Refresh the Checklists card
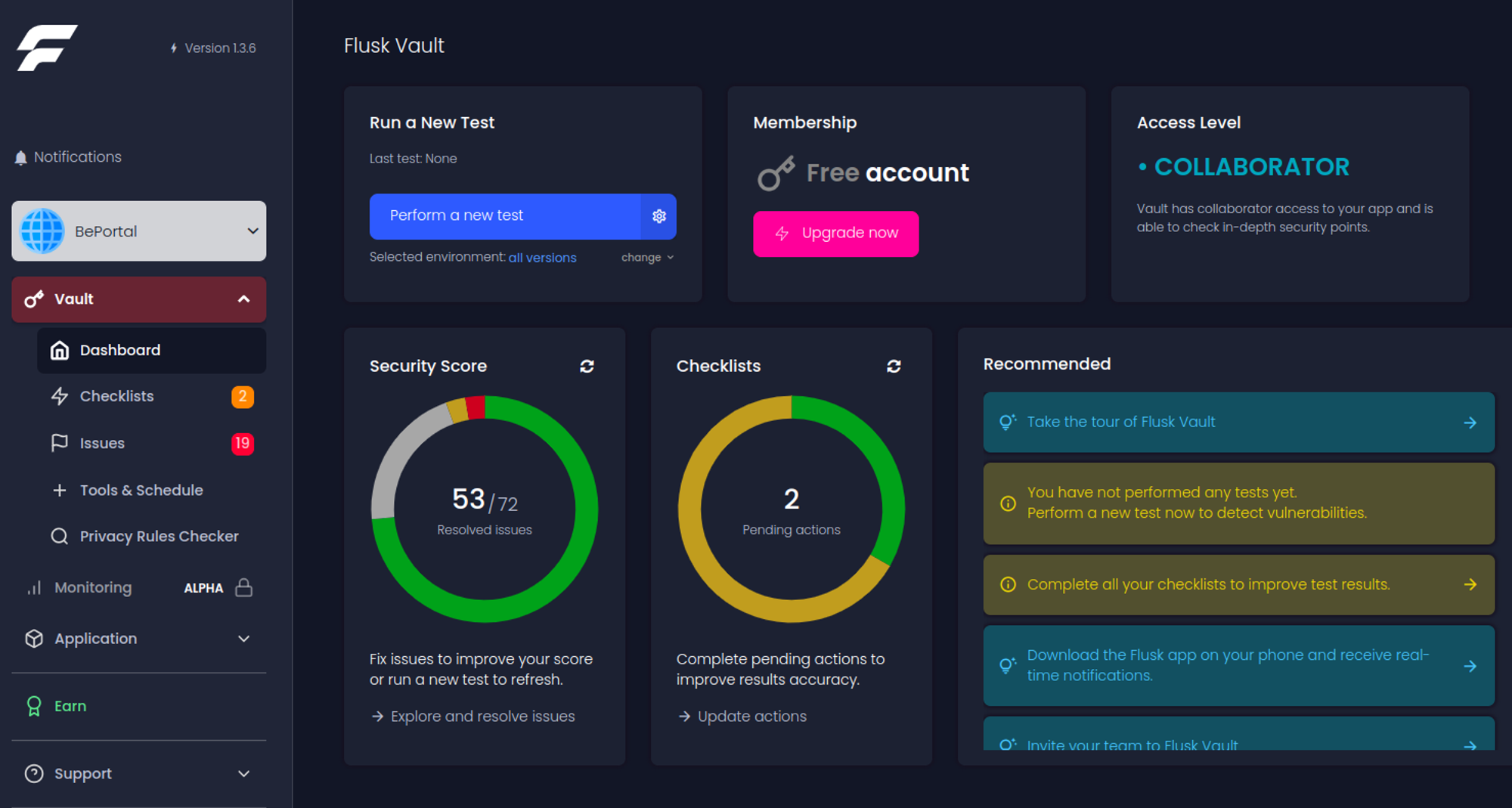 point(894,366)
